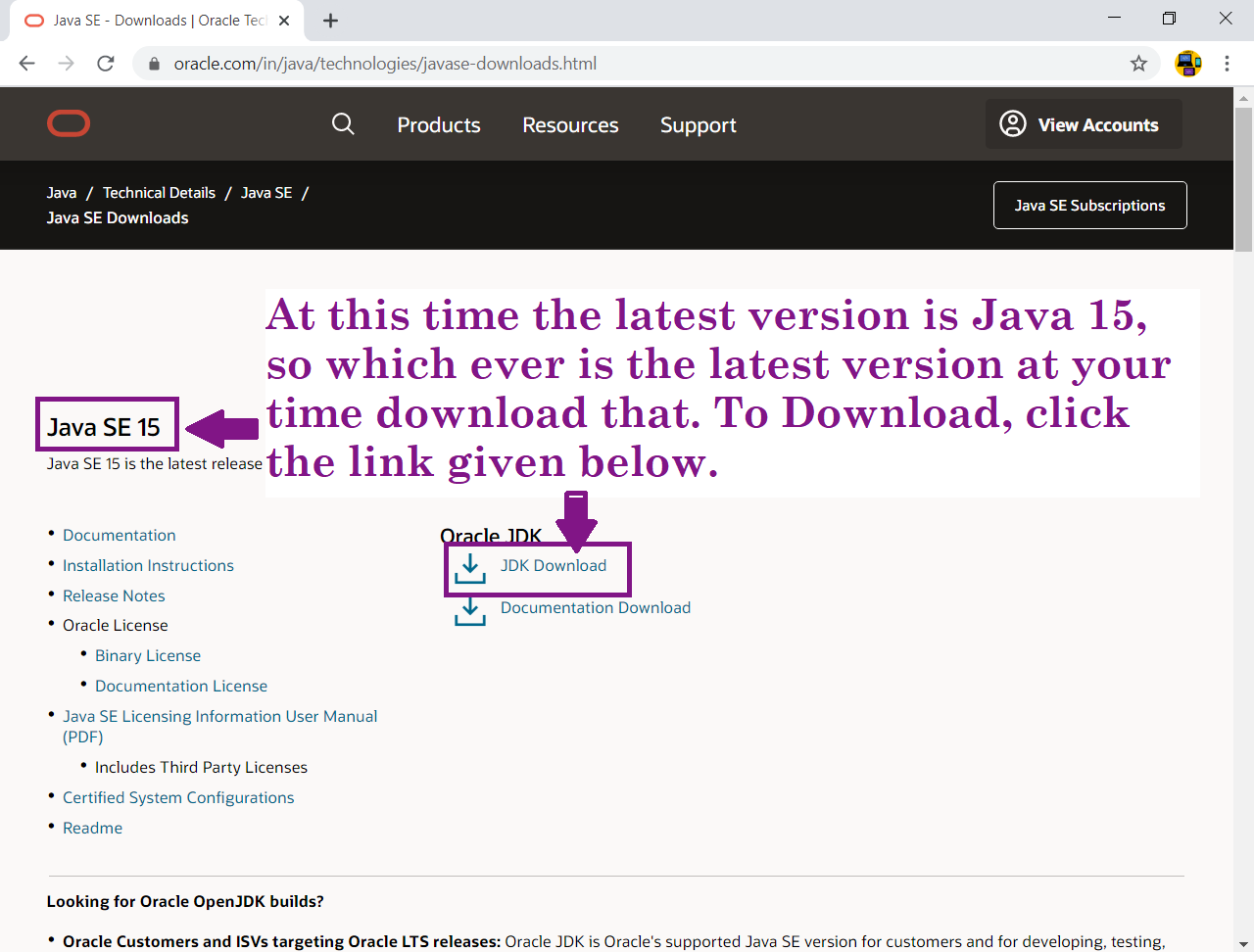Viewport: 1254px width, 952px height.
Task: Click the browser back arrow
Action: click(x=26, y=64)
